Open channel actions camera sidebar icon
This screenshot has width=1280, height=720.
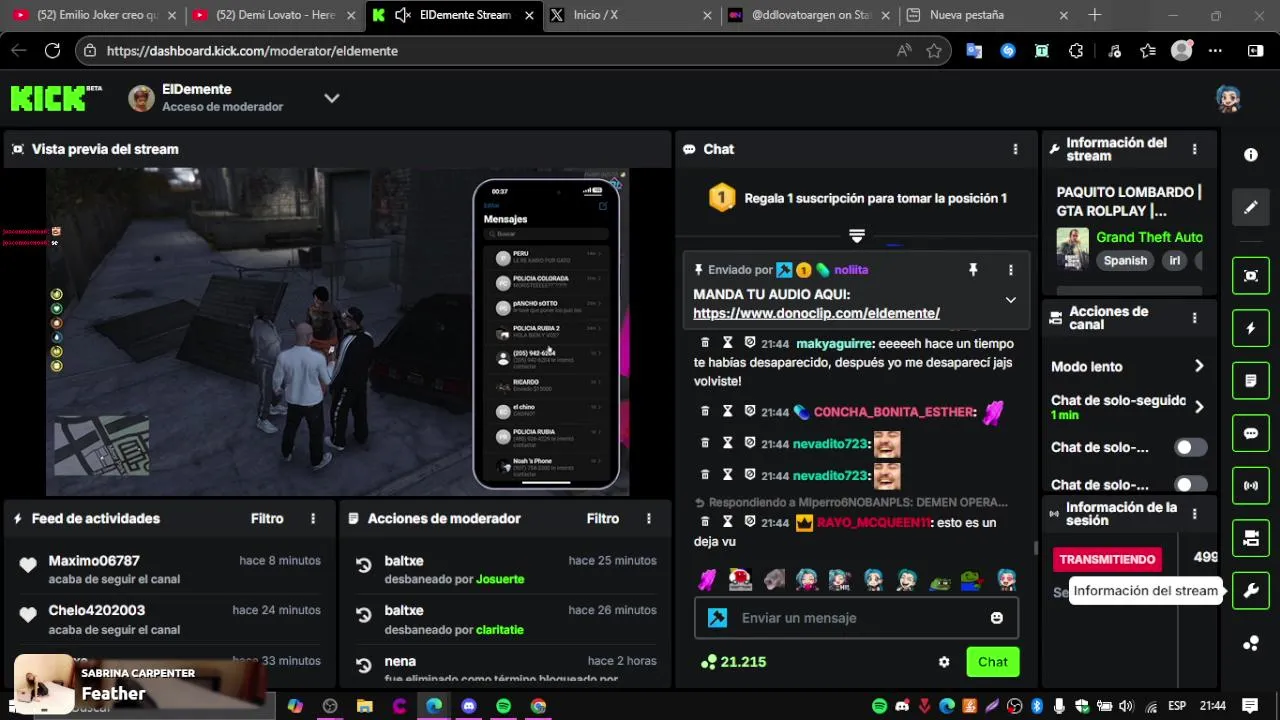(1251, 538)
